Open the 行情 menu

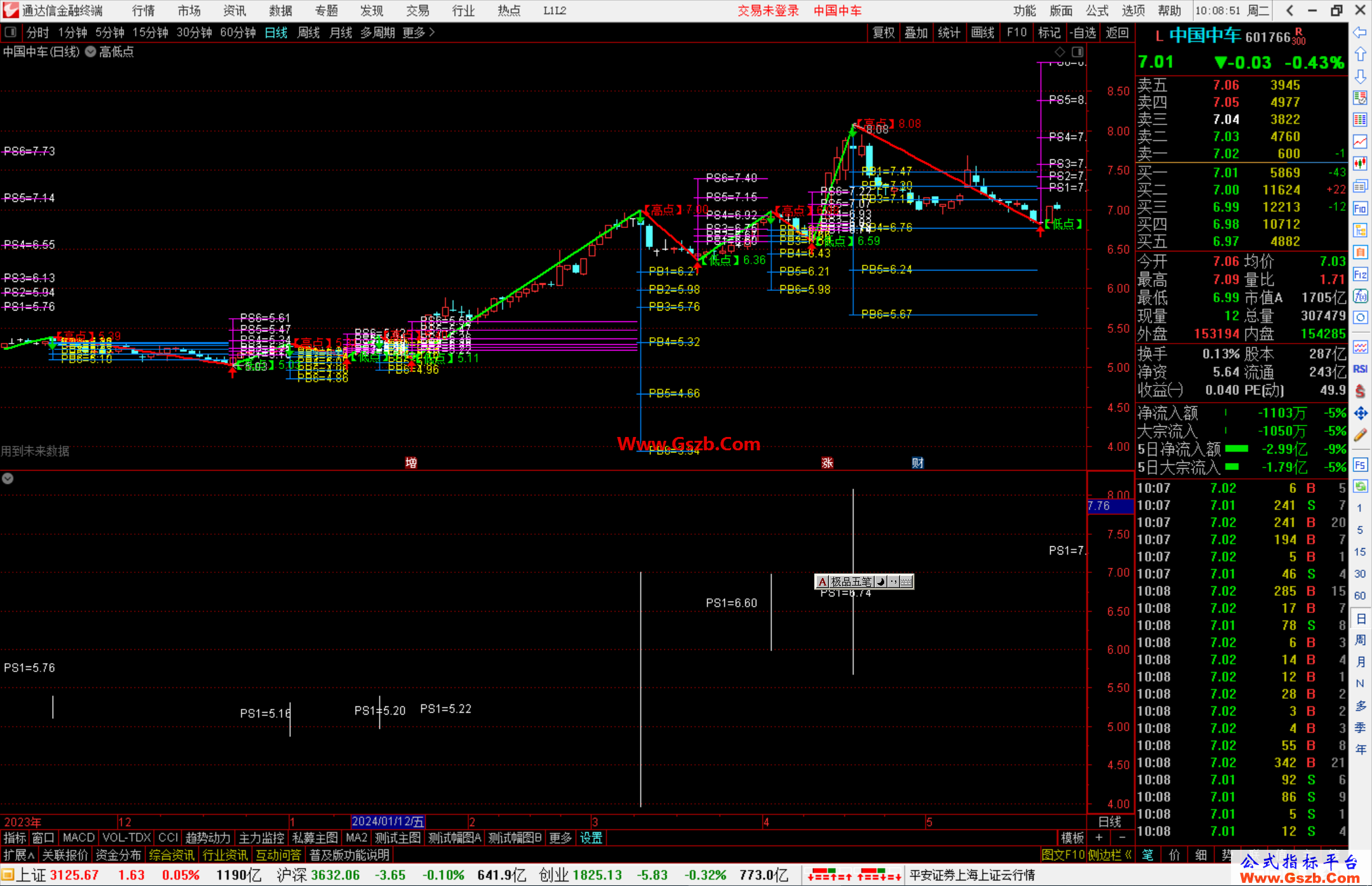(x=144, y=11)
